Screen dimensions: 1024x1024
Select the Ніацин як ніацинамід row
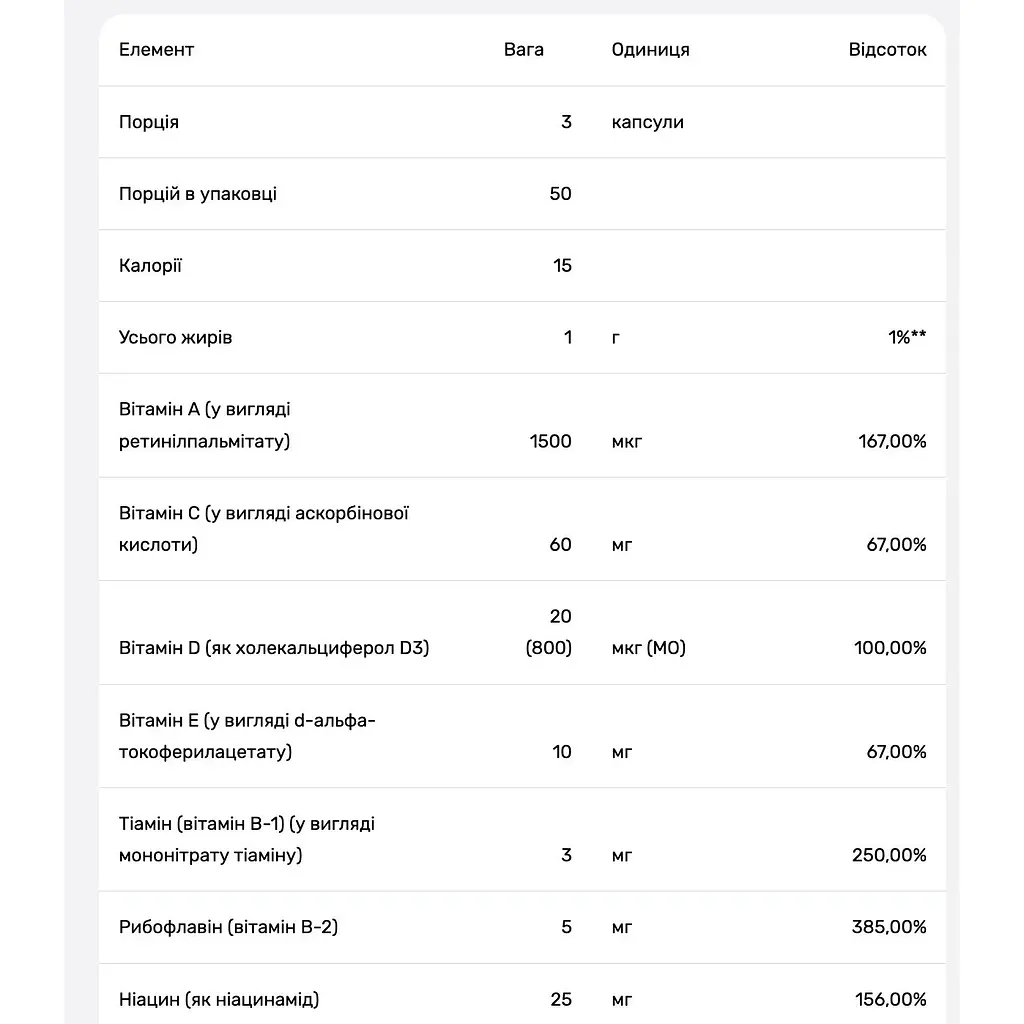click(x=522, y=994)
